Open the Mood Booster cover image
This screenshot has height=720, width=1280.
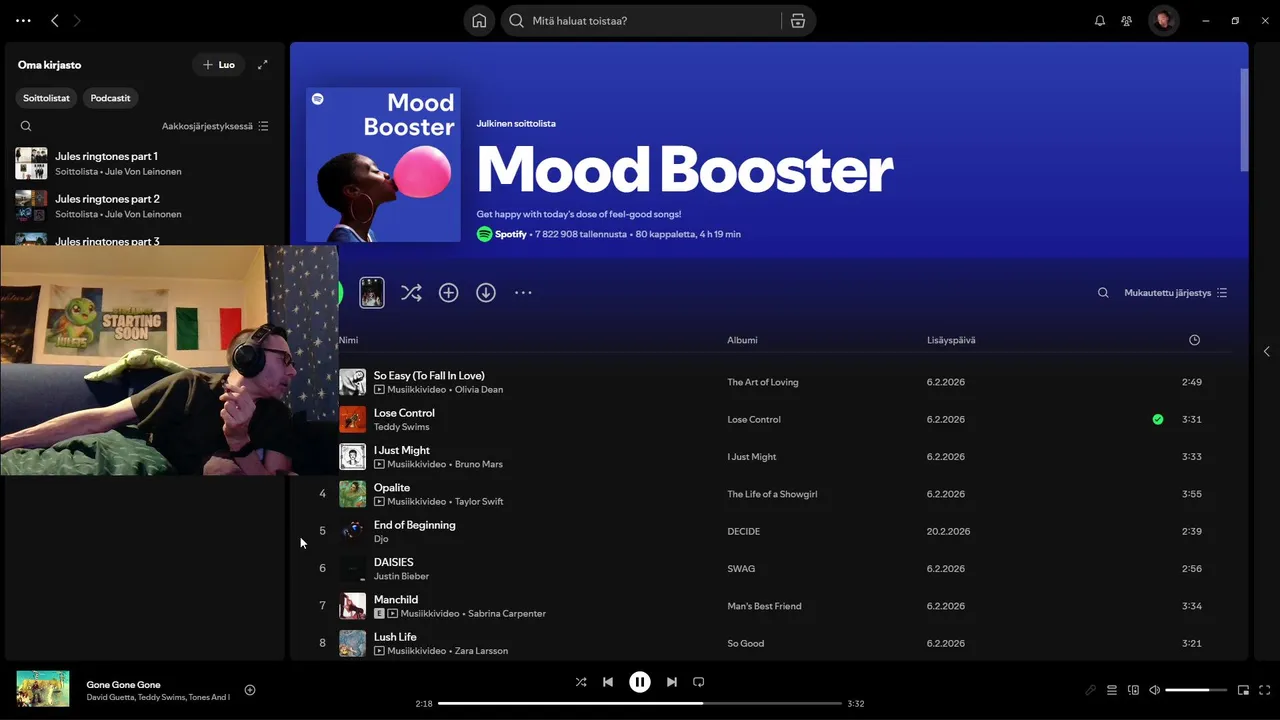coord(383,165)
